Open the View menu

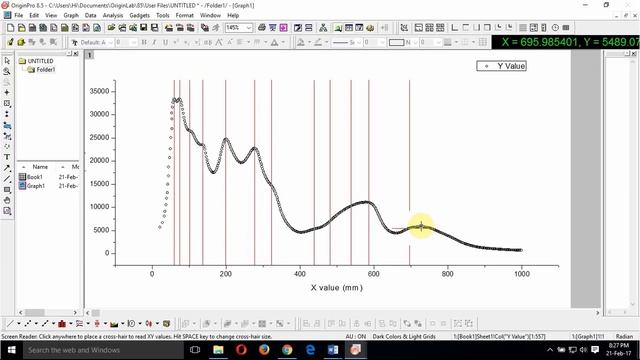pyautogui.click(x=51, y=15)
